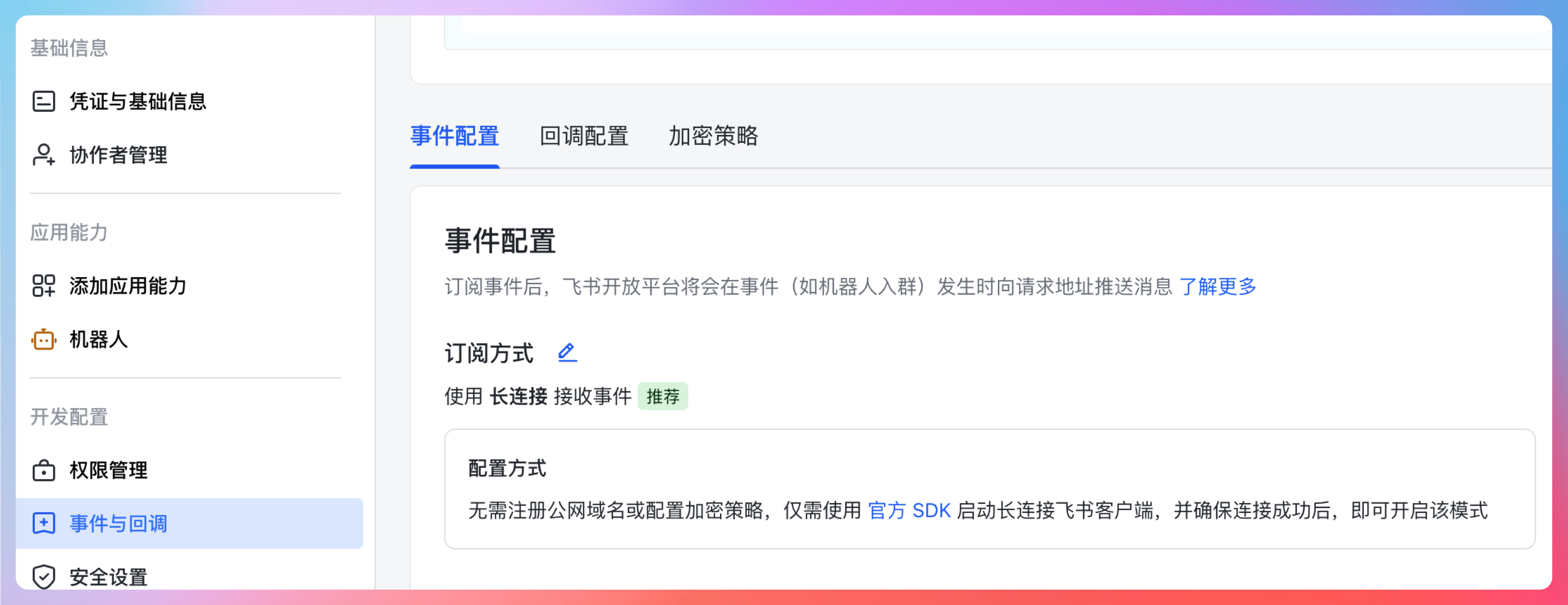1568x605 pixels.
Task: Click the add app capability grid icon
Action: (43, 286)
